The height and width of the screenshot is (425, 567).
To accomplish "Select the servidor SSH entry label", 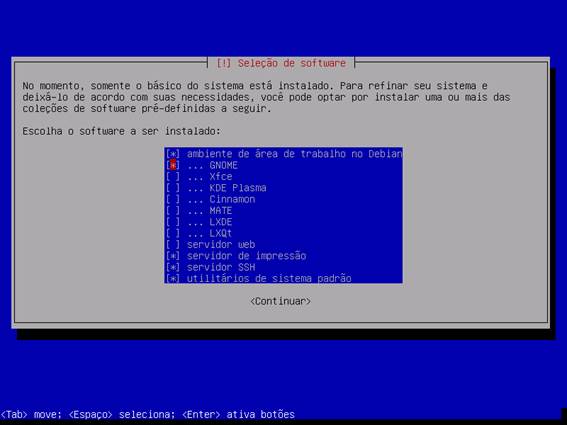I will 221,267.
